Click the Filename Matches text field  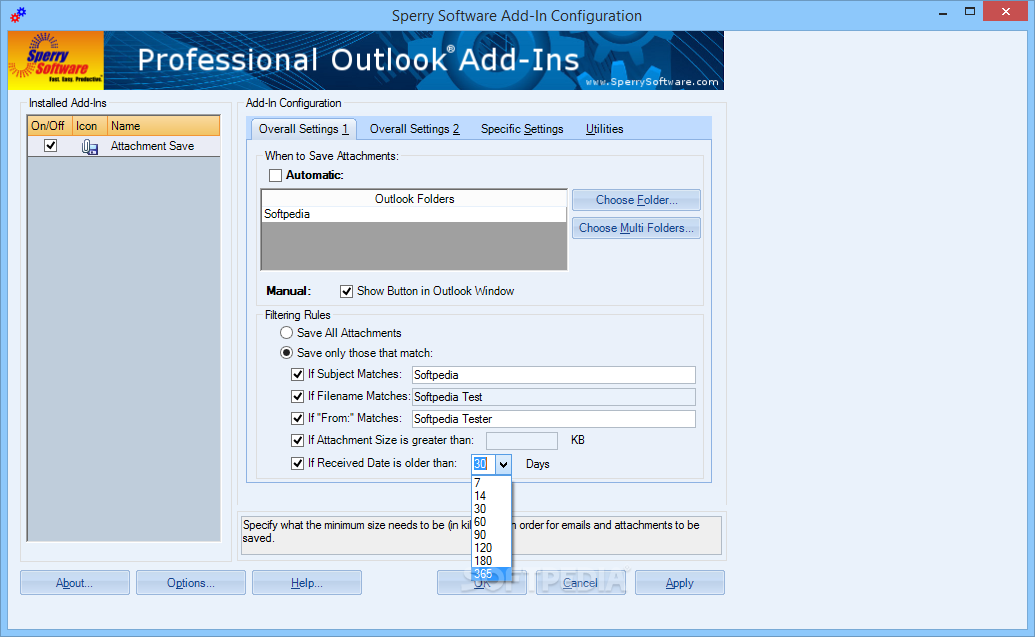(x=554, y=397)
